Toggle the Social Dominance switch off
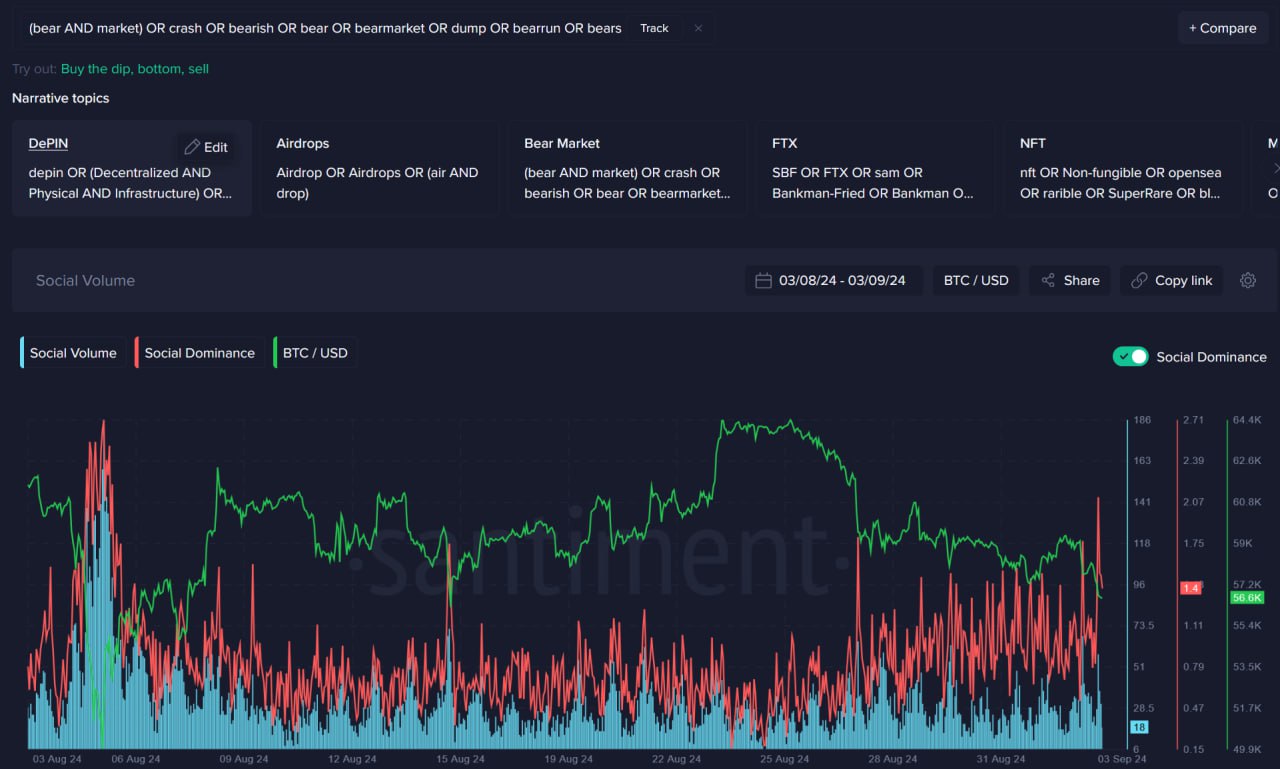This screenshot has width=1280, height=769. pos(1131,357)
